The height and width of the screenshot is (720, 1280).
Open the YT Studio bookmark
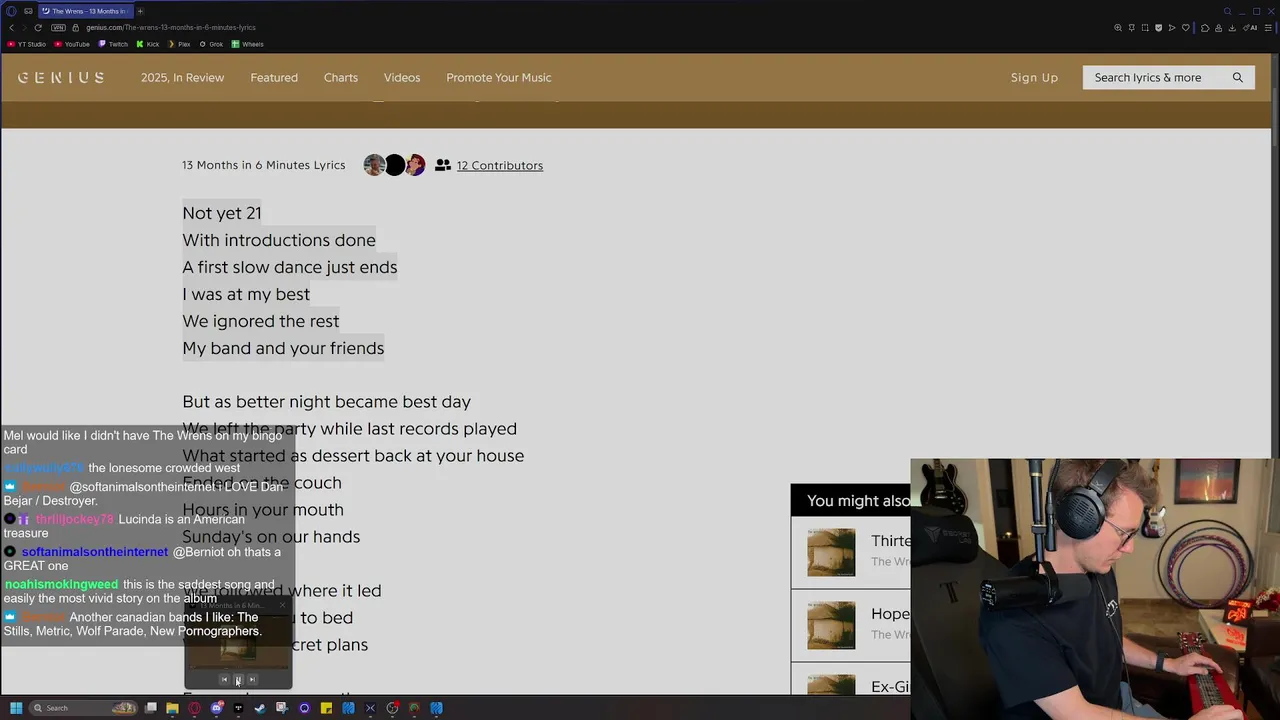point(26,44)
